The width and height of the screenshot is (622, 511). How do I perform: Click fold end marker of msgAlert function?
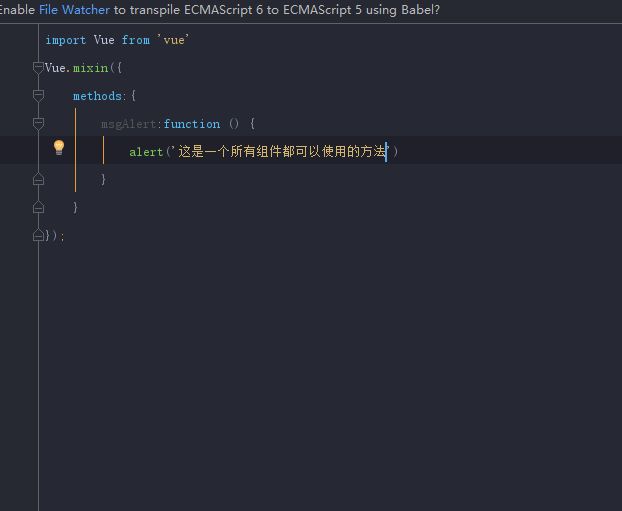[38, 179]
